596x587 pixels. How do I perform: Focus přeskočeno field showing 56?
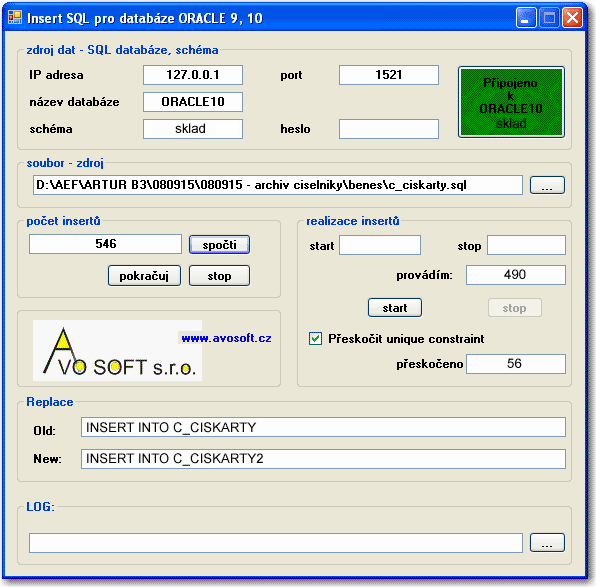click(x=516, y=364)
